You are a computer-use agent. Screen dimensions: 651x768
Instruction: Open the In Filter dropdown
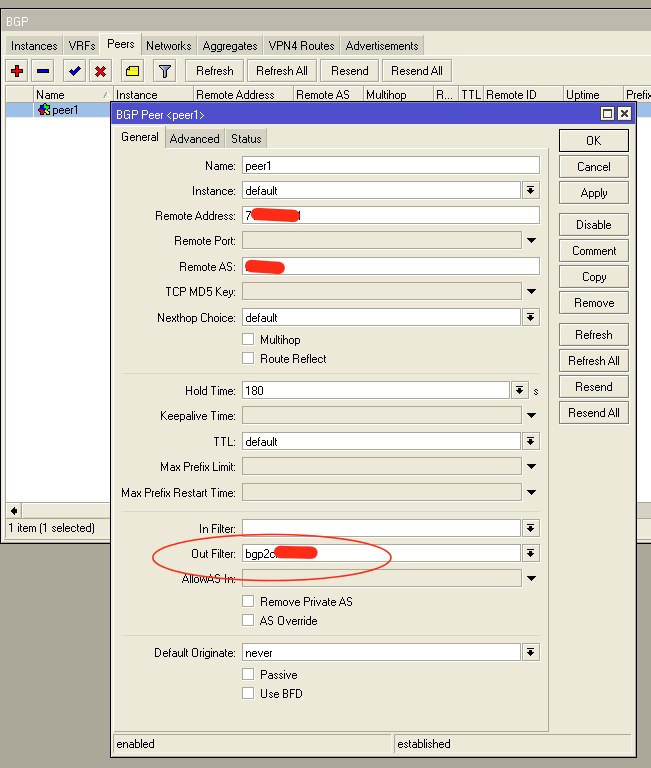pos(530,528)
